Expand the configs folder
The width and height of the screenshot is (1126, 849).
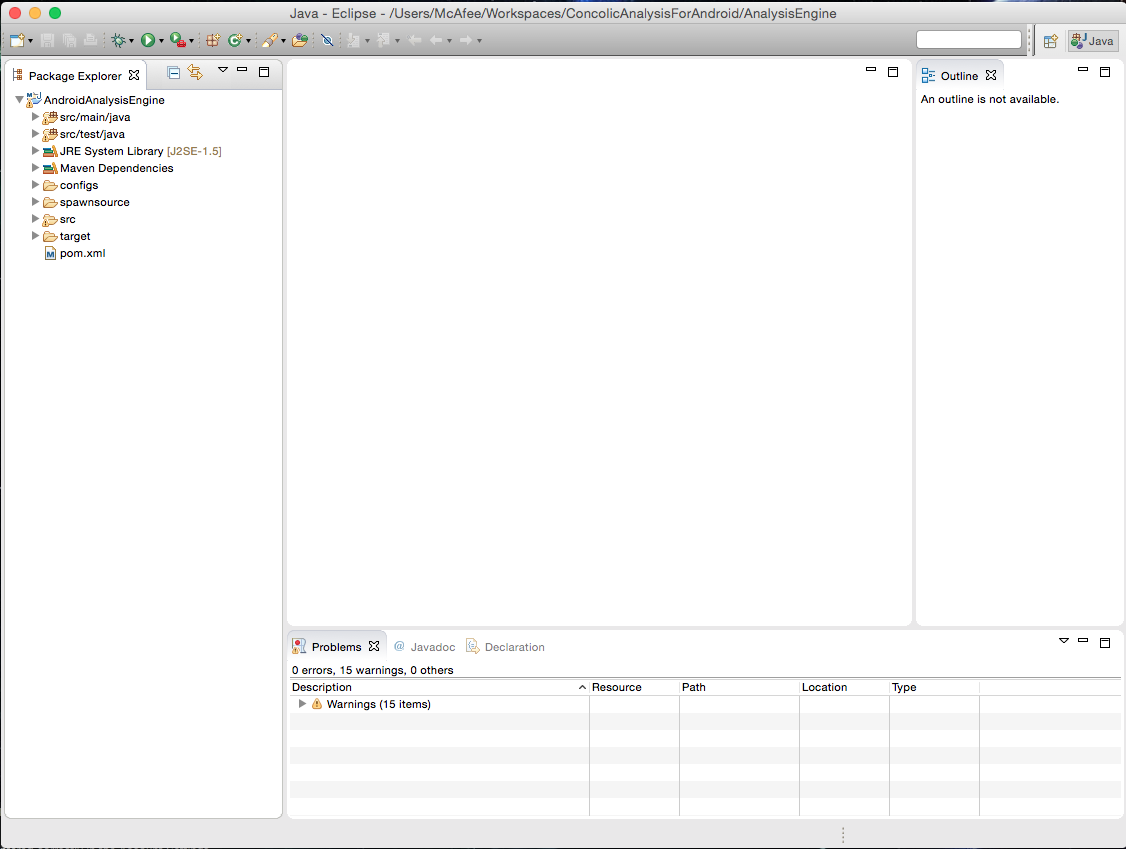[34, 185]
